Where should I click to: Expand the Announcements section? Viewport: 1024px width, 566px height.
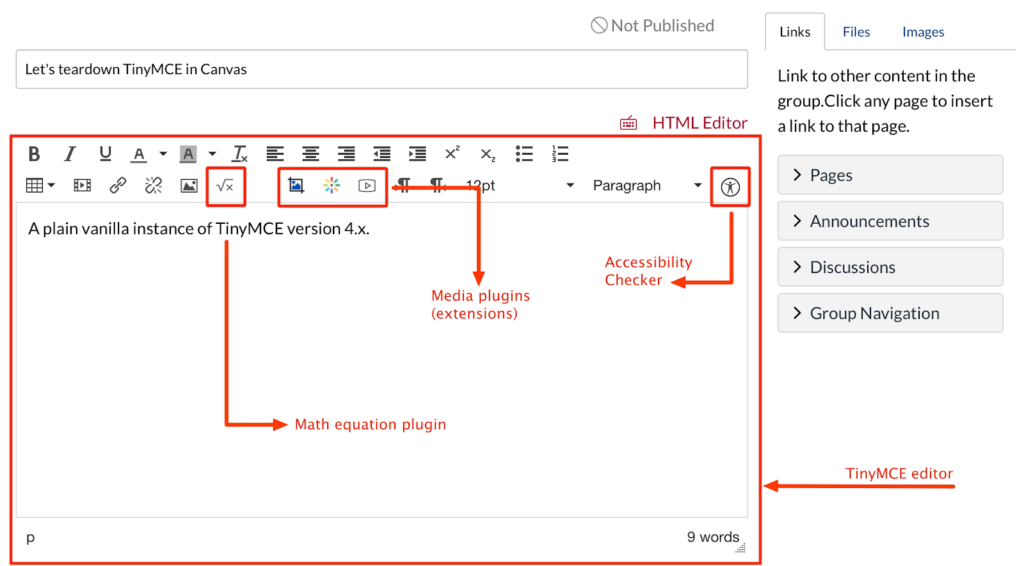pyautogui.click(x=890, y=221)
